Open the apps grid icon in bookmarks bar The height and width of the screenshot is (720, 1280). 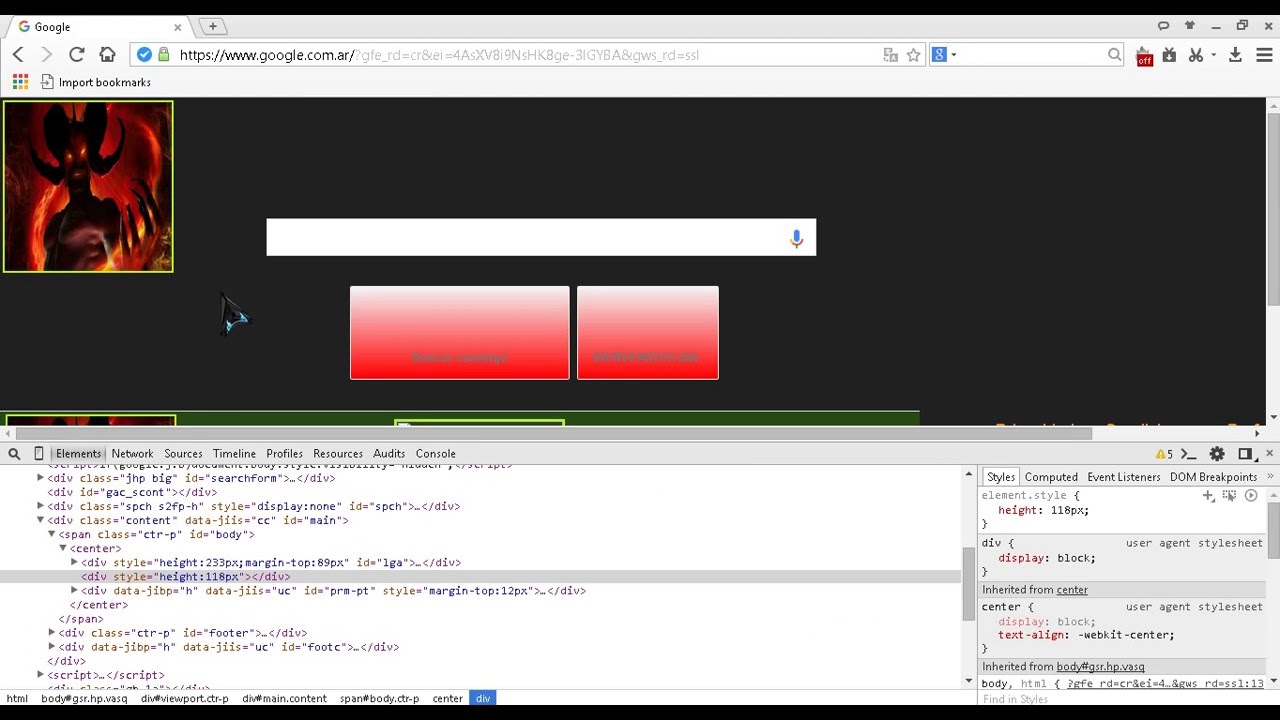[x=20, y=82]
